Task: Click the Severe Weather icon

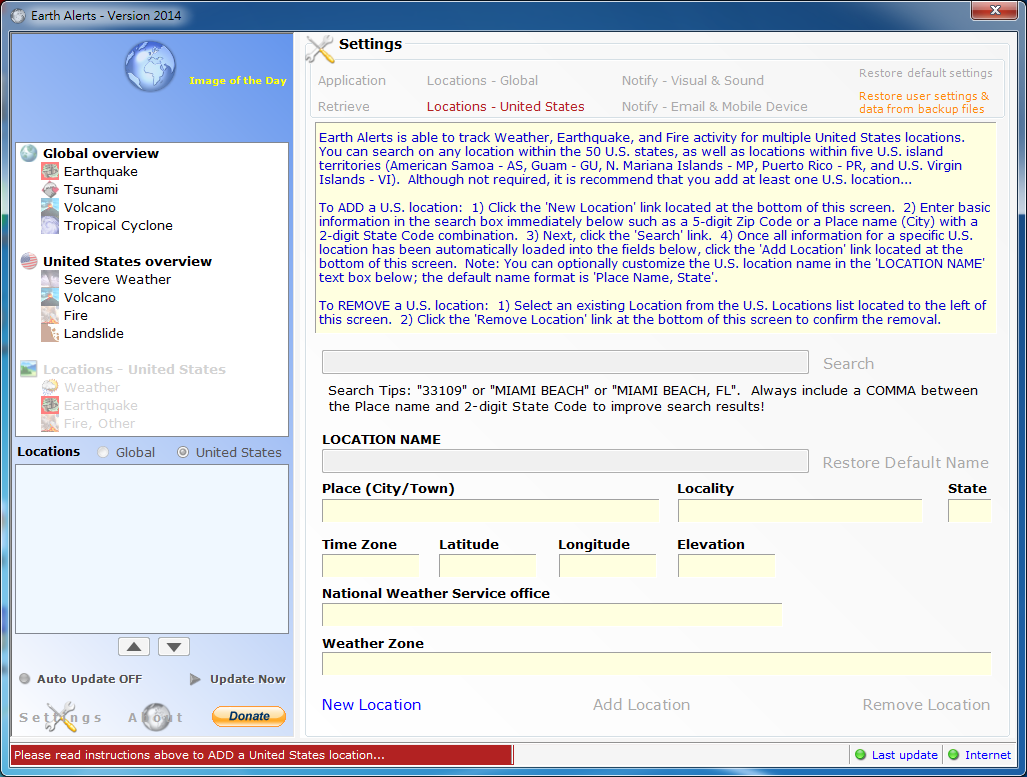Action: (x=50, y=279)
